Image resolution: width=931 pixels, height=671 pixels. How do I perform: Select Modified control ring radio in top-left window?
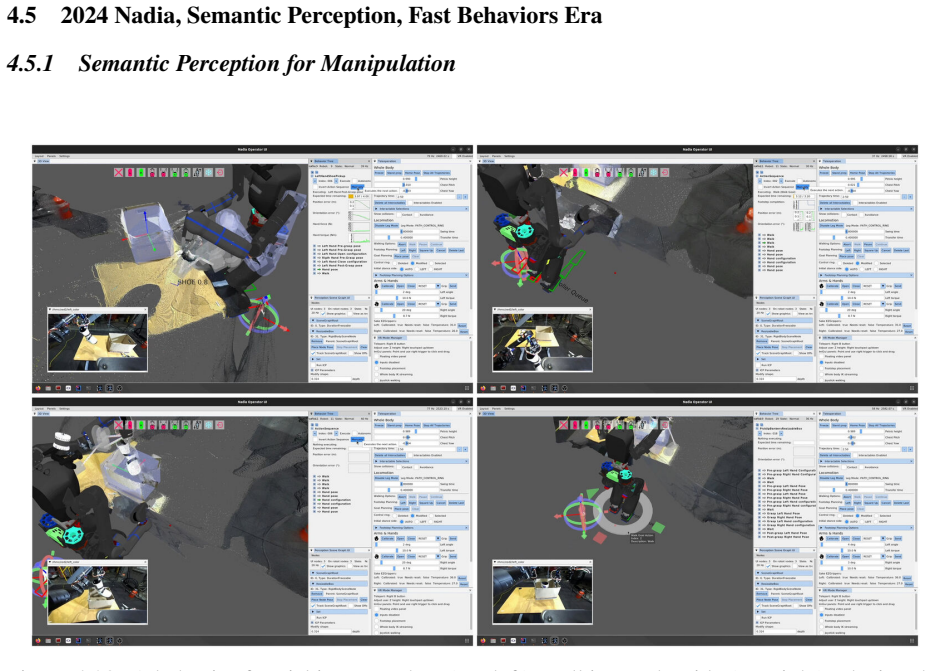pos(413,263)
